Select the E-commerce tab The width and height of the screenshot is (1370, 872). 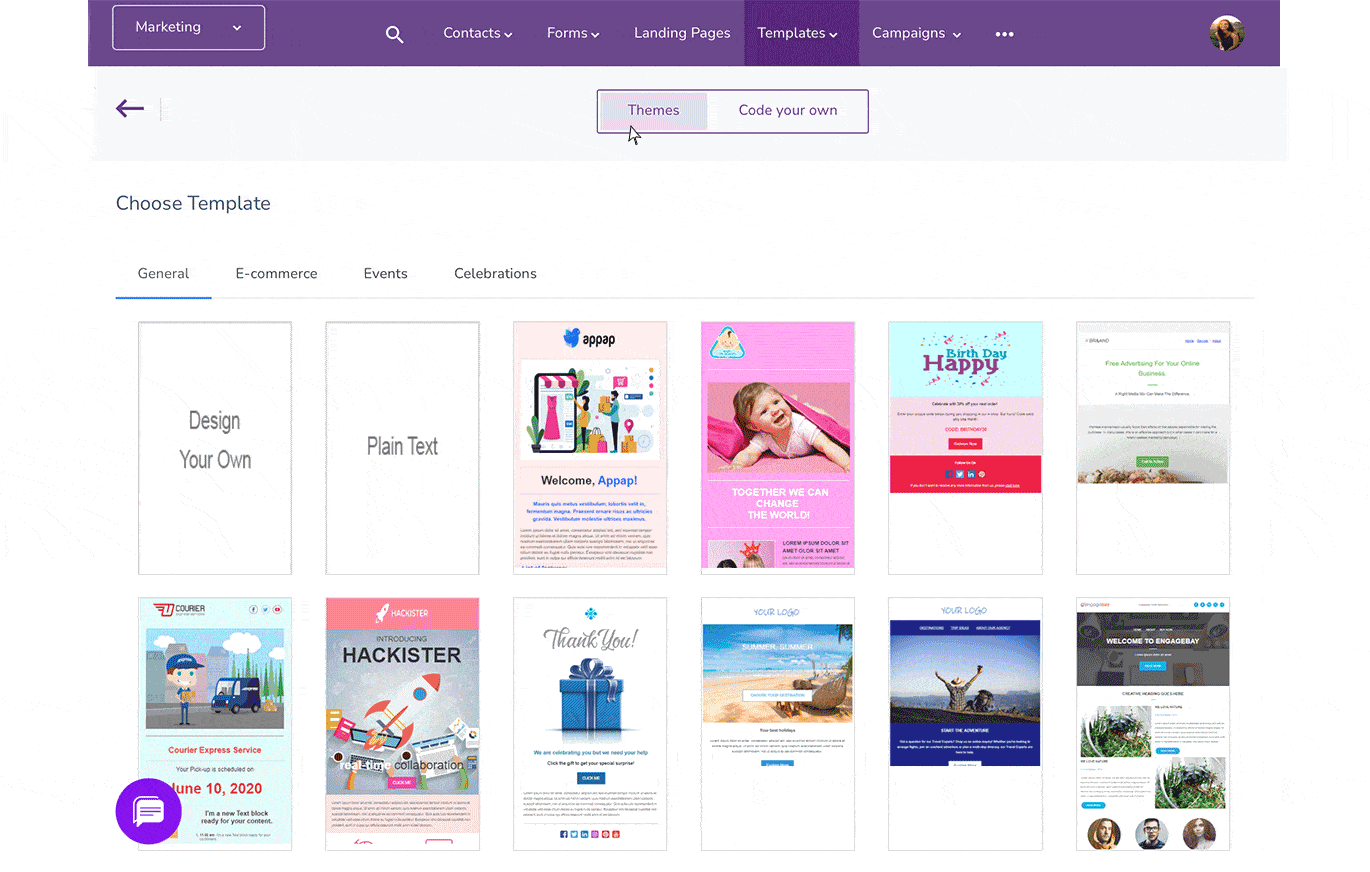(276, 273)
